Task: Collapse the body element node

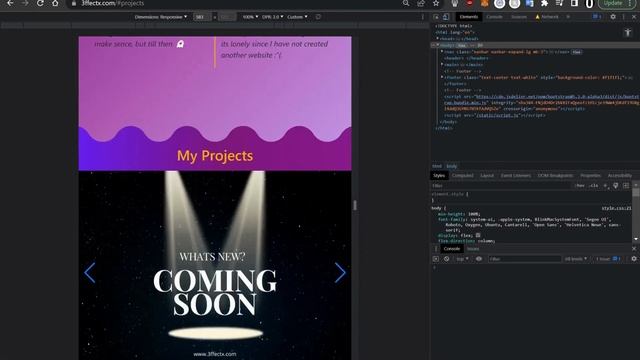Action: pos(438,45)
